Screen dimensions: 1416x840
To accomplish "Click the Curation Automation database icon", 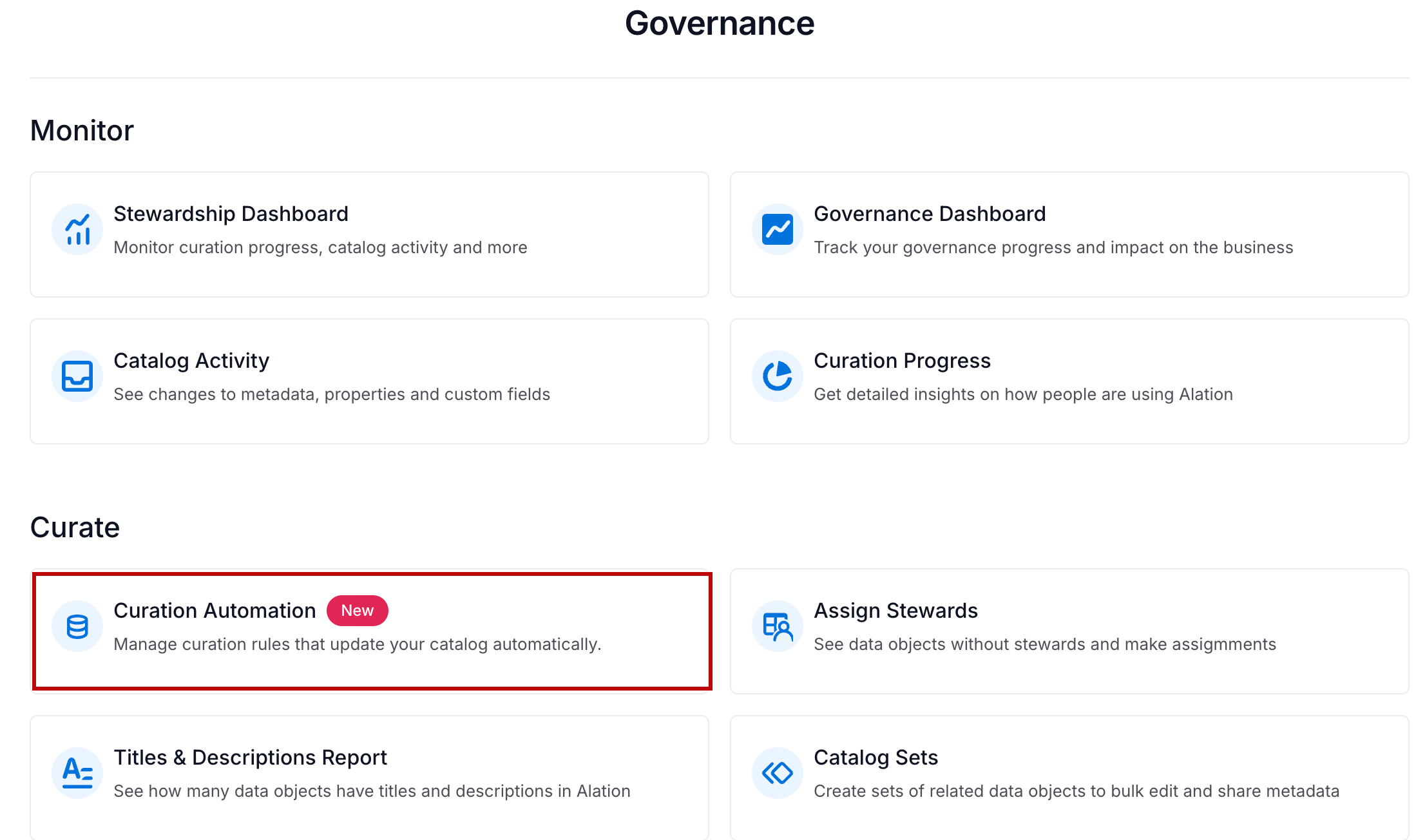I will [77, 626].
